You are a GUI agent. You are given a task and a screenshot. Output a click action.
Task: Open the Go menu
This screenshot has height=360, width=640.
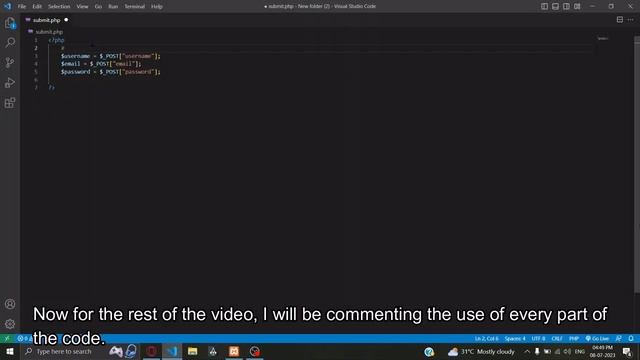(x=98, y=7)
